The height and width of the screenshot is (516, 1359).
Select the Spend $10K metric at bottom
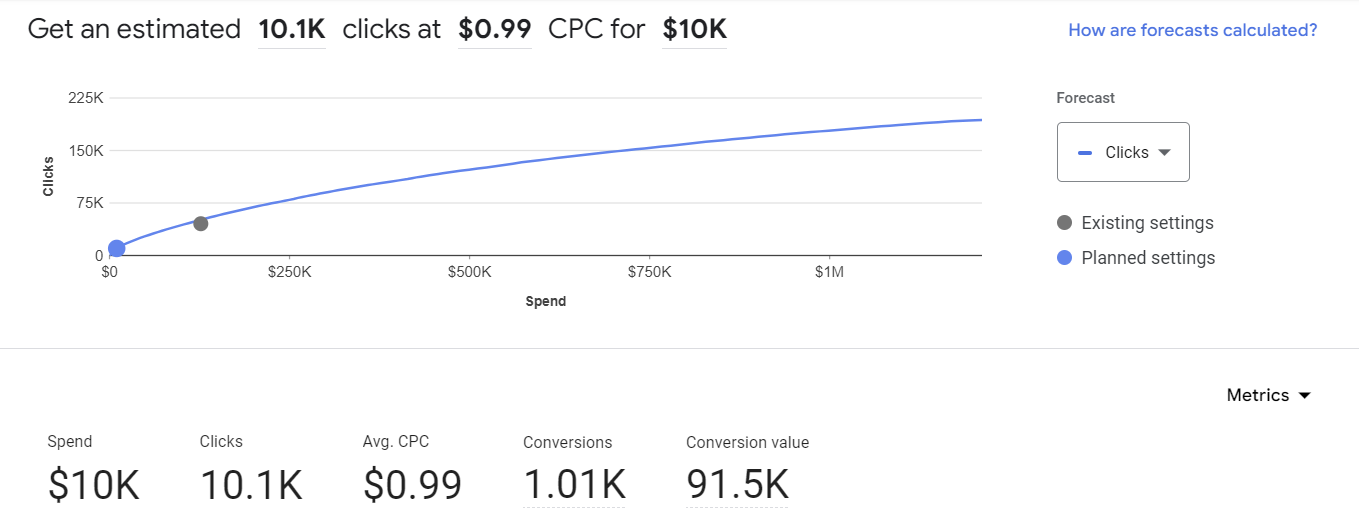(93, 485)
